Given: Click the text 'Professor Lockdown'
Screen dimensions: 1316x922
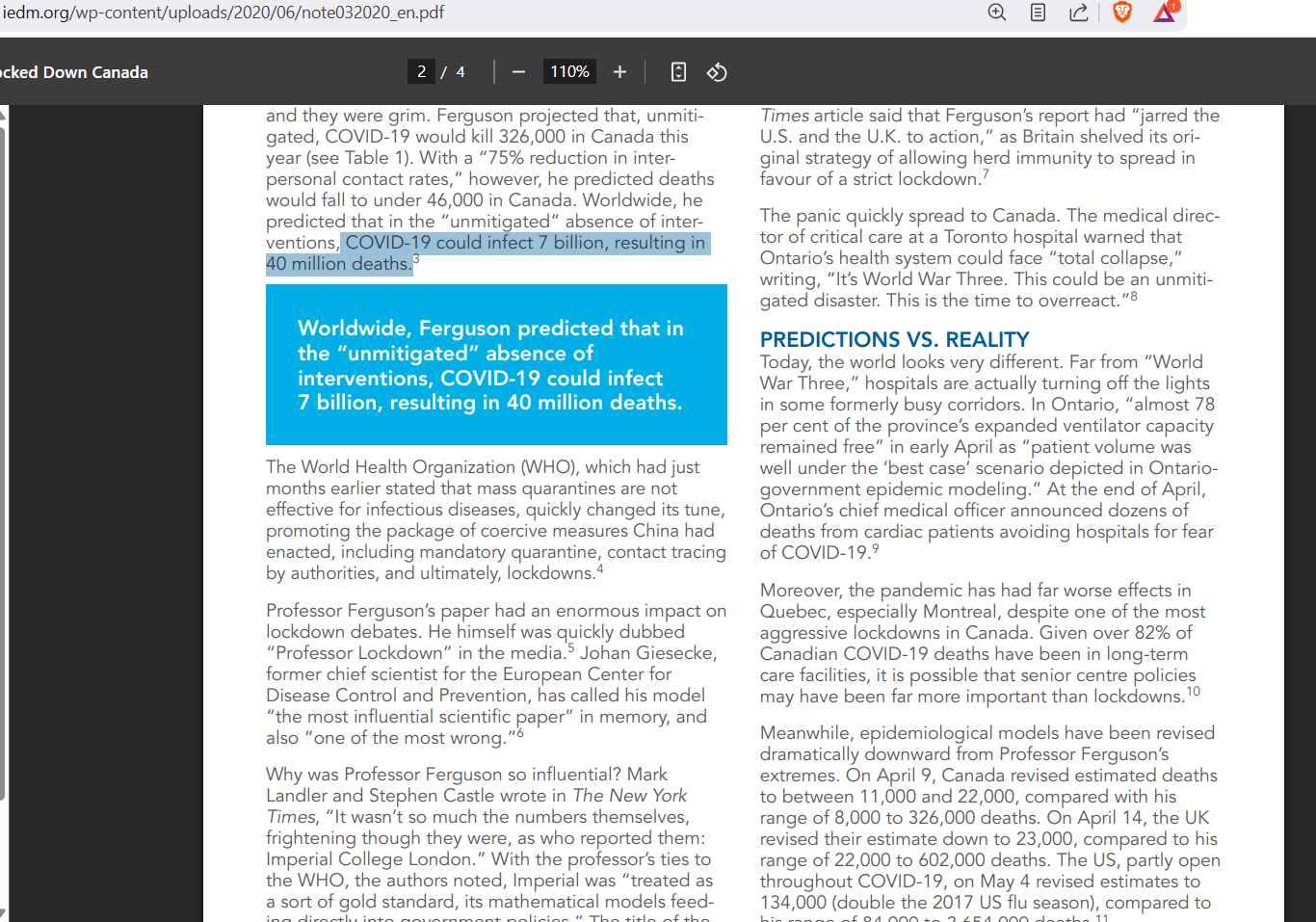Looking at the screenshot, I should [359, 653].
